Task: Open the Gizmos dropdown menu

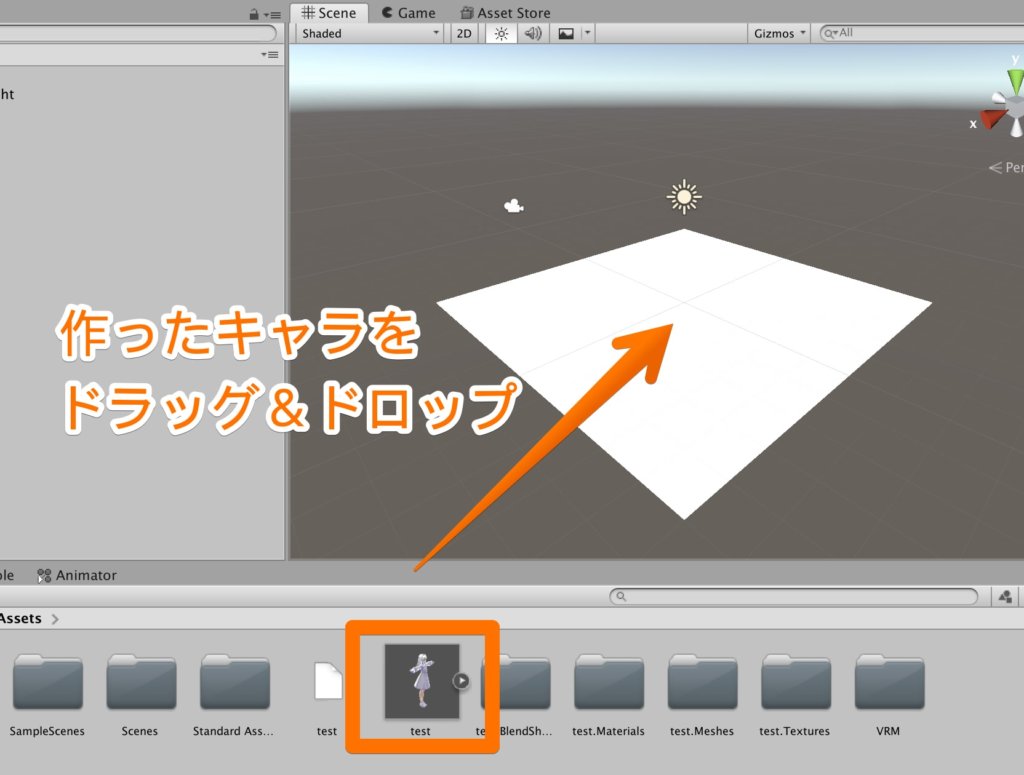Action: pyautogui.click(x=778, y=33)
